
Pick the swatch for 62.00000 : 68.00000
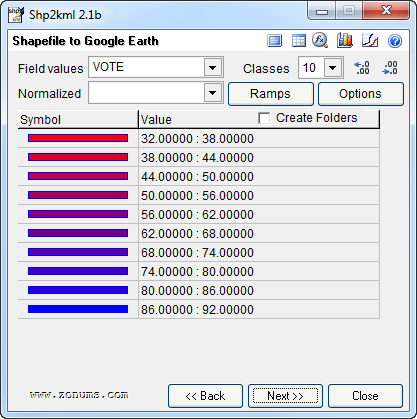point(78,233)
